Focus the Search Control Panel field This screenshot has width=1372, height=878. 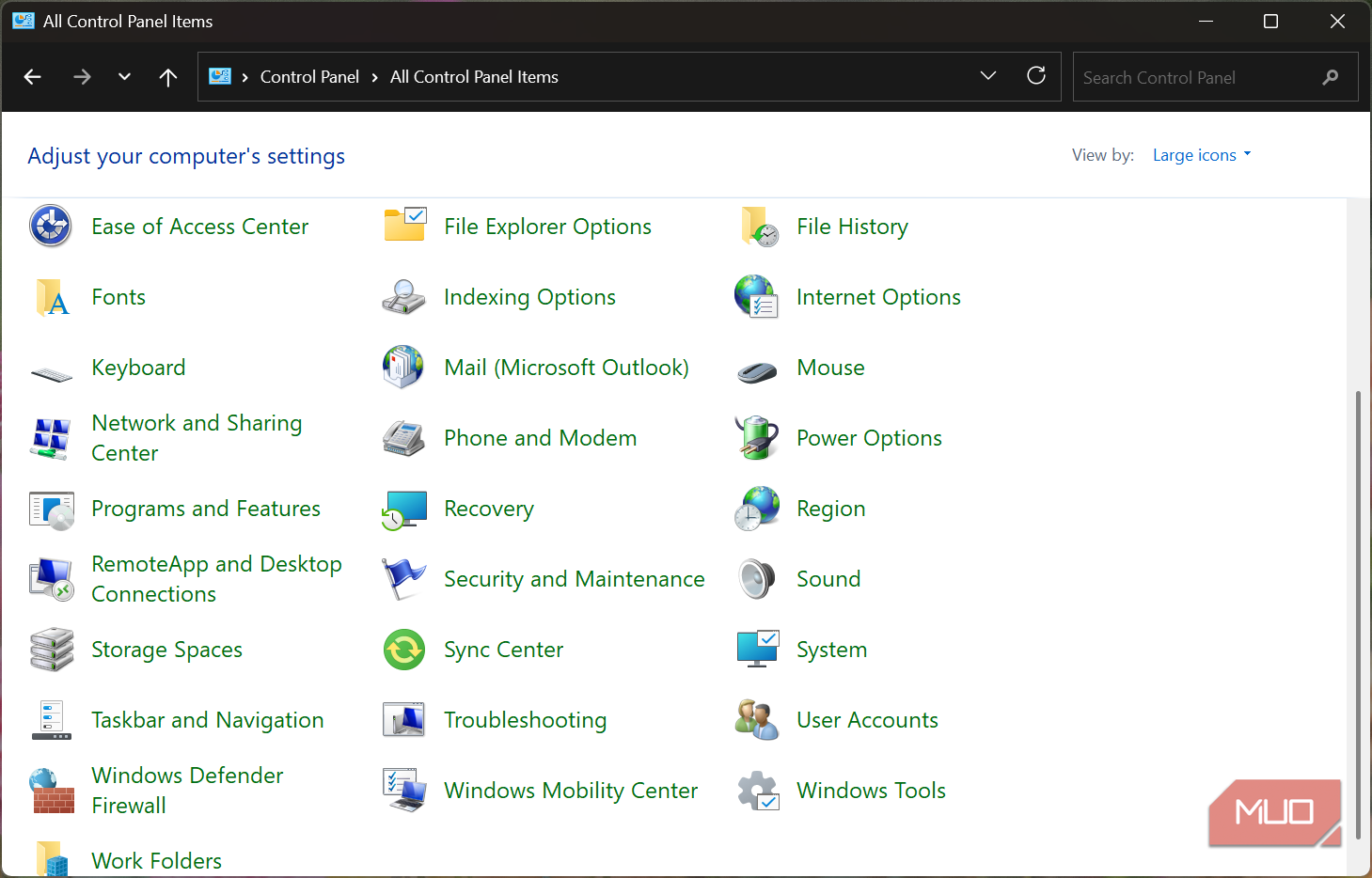(x=1215, y=77)
